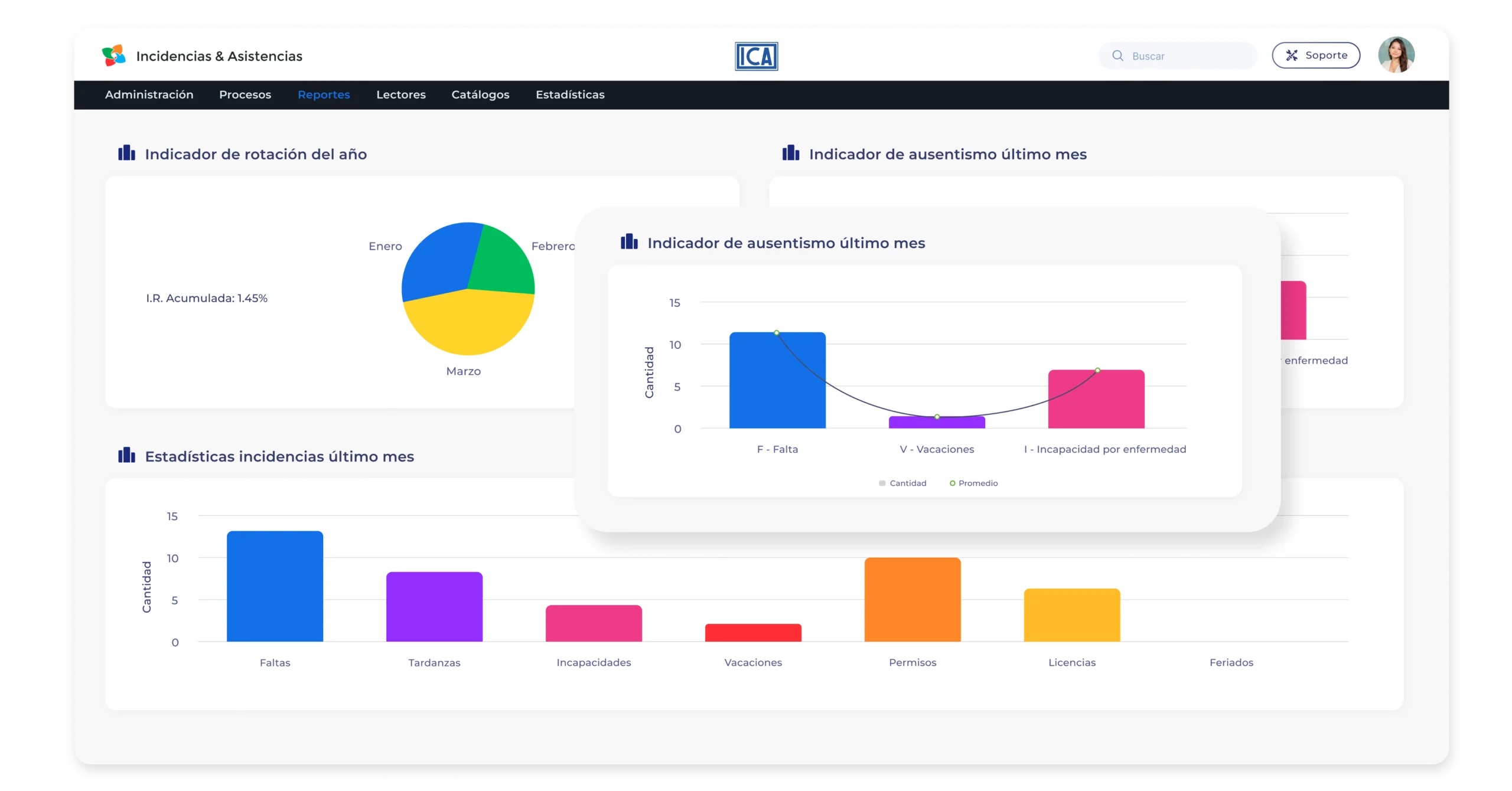The height and width of the screenshot is (791, 1512).
Task: Select the Reportes menu item
Action: pyautogui.click(x=324, y=94)
